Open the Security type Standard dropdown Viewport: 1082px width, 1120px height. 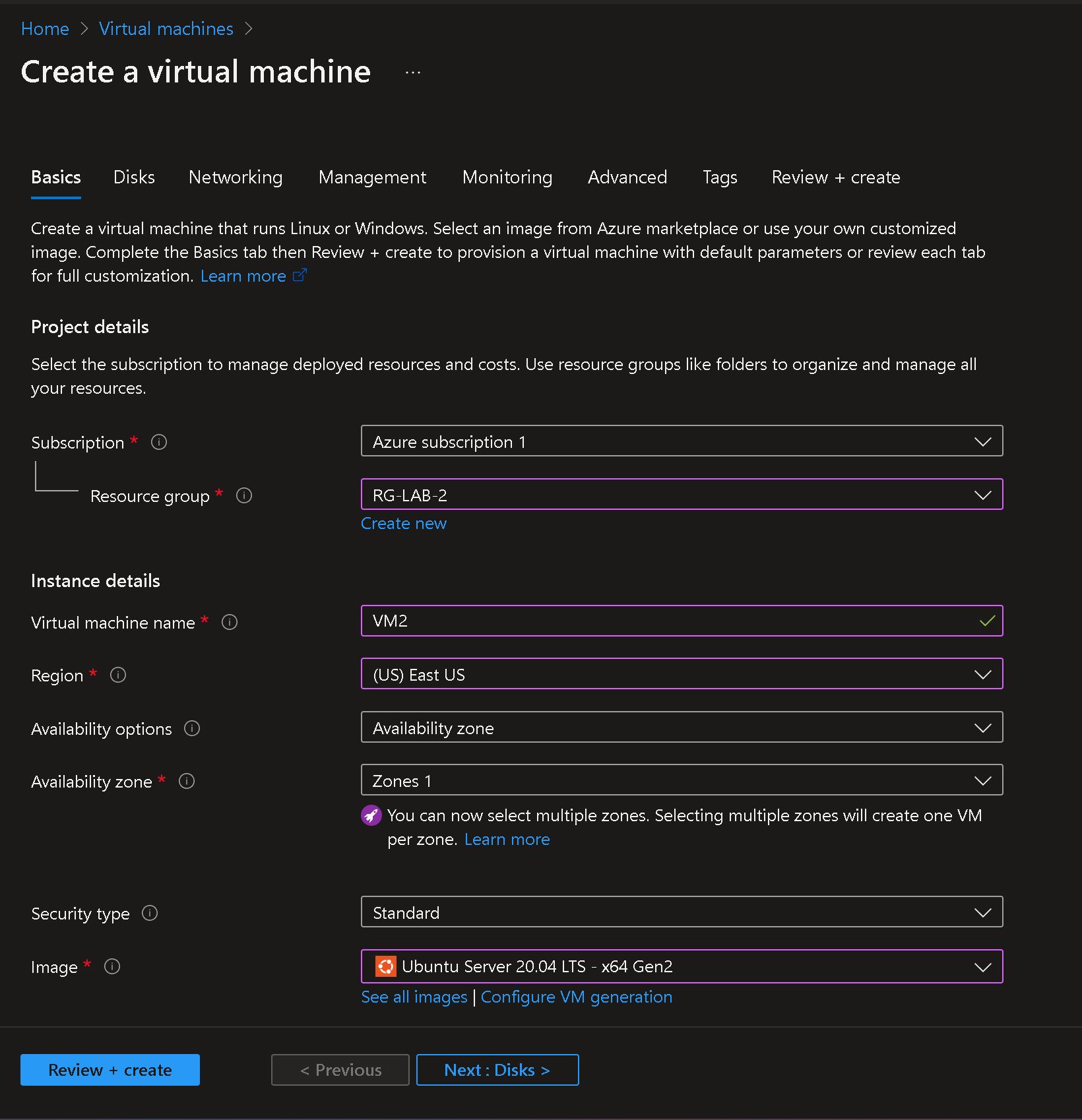coord(682,912)
